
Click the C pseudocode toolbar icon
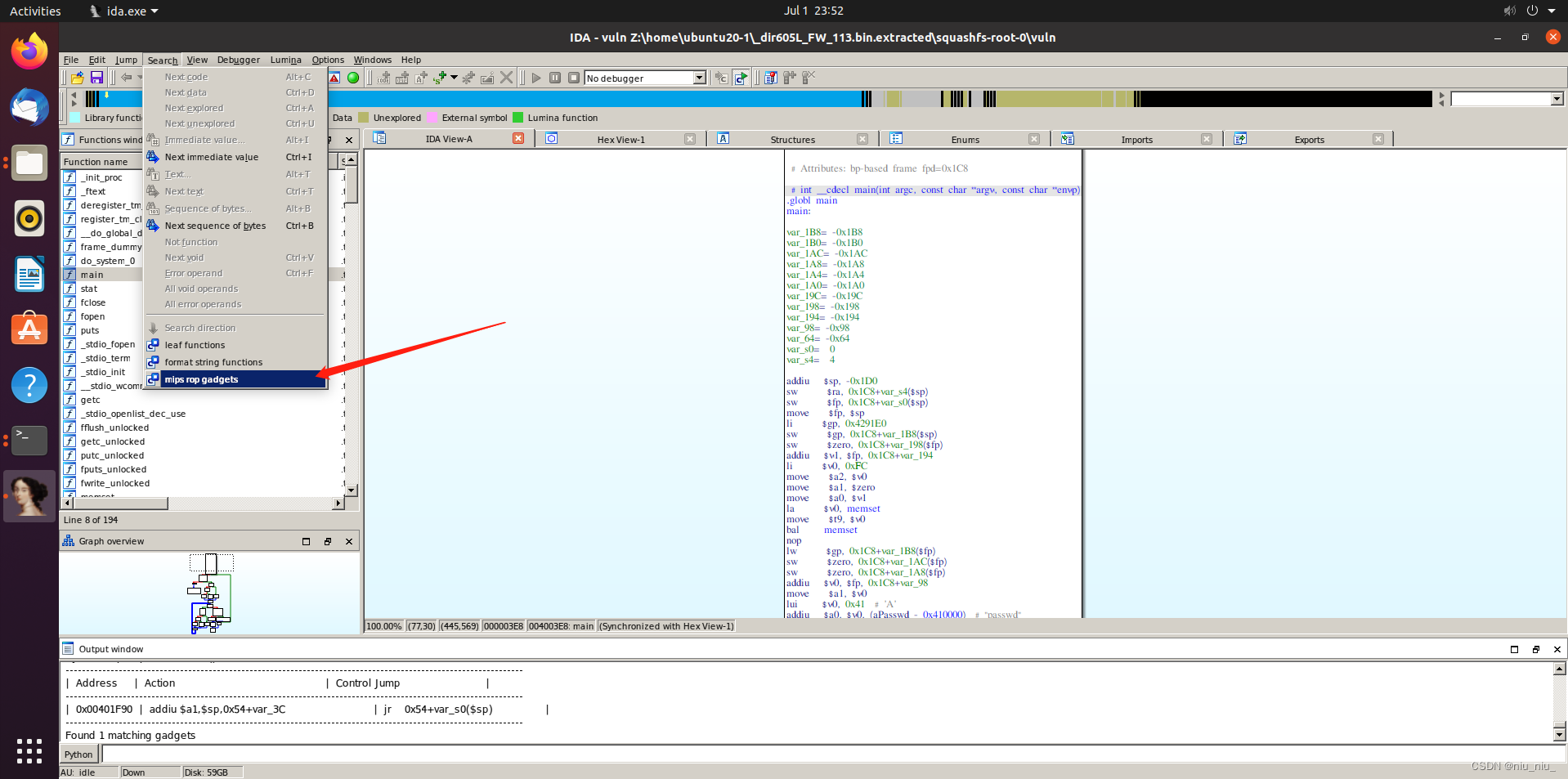click(x=721, y=78)
